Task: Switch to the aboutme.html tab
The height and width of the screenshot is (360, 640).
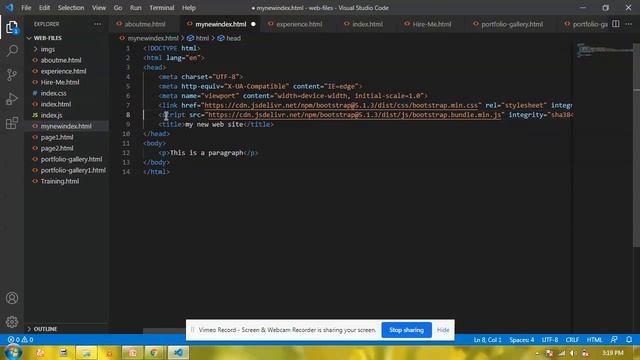Action: click(x=145, y=24)
